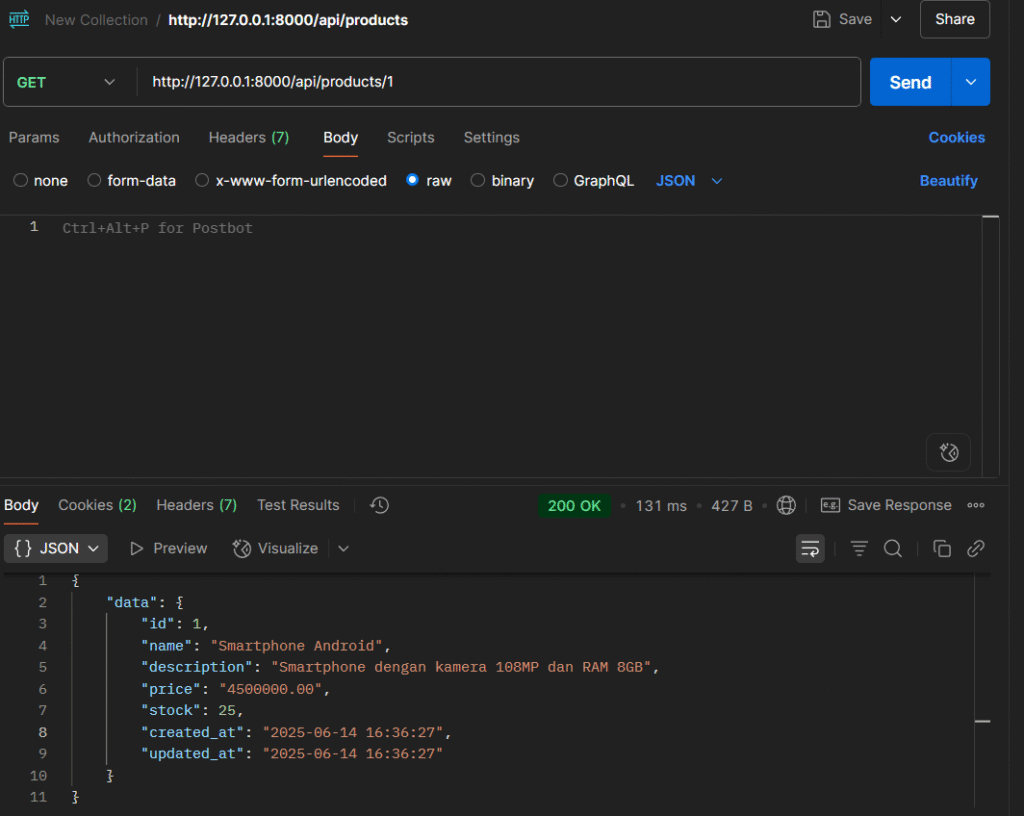
Task: Expand the JSON body format dropdown
Action: (x=690, y=181)
